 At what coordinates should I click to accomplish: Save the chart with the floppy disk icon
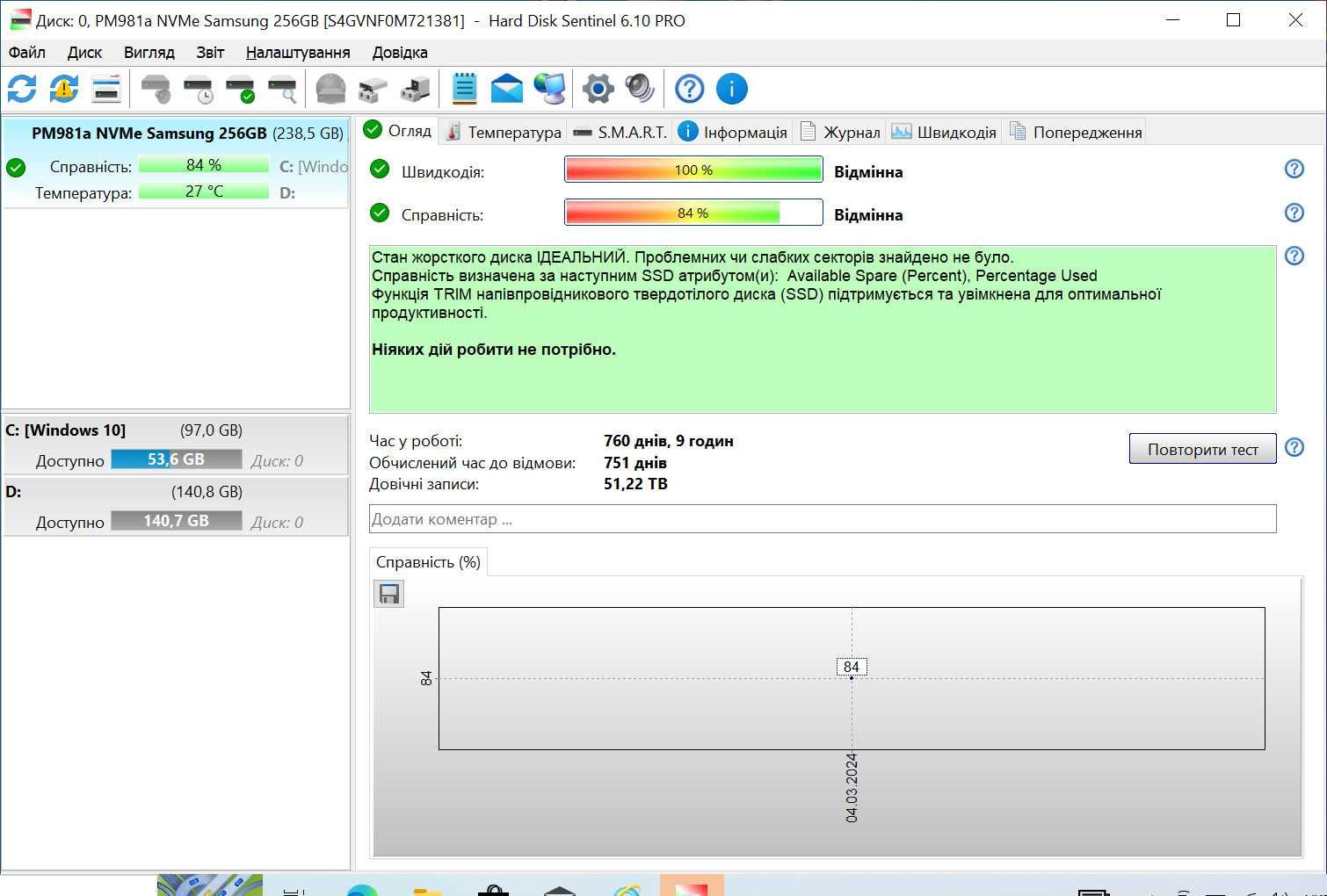click(388, 594)
